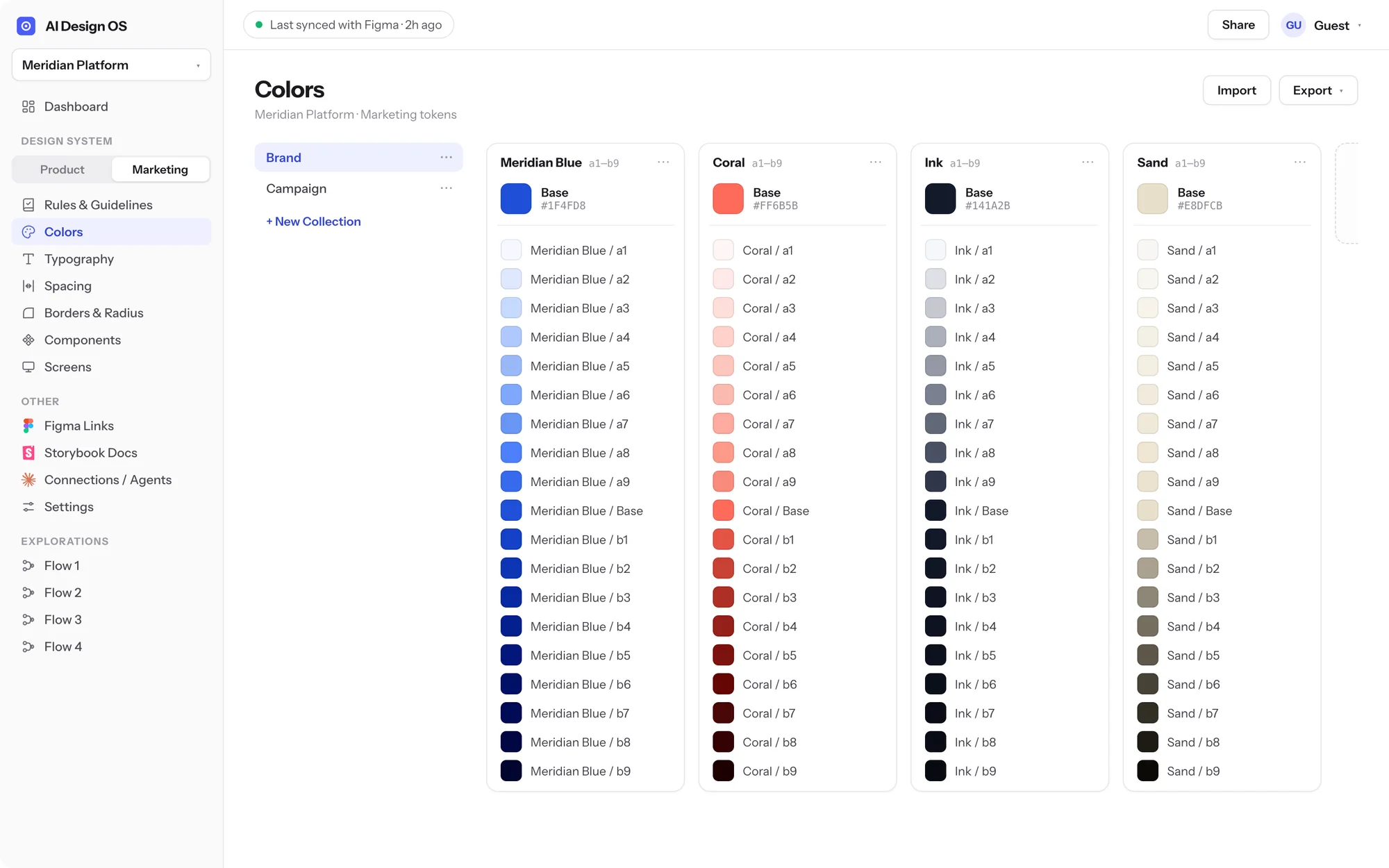Open the Brand collection more options
Screen dimensions: 1389x868
tap(446, 158)
